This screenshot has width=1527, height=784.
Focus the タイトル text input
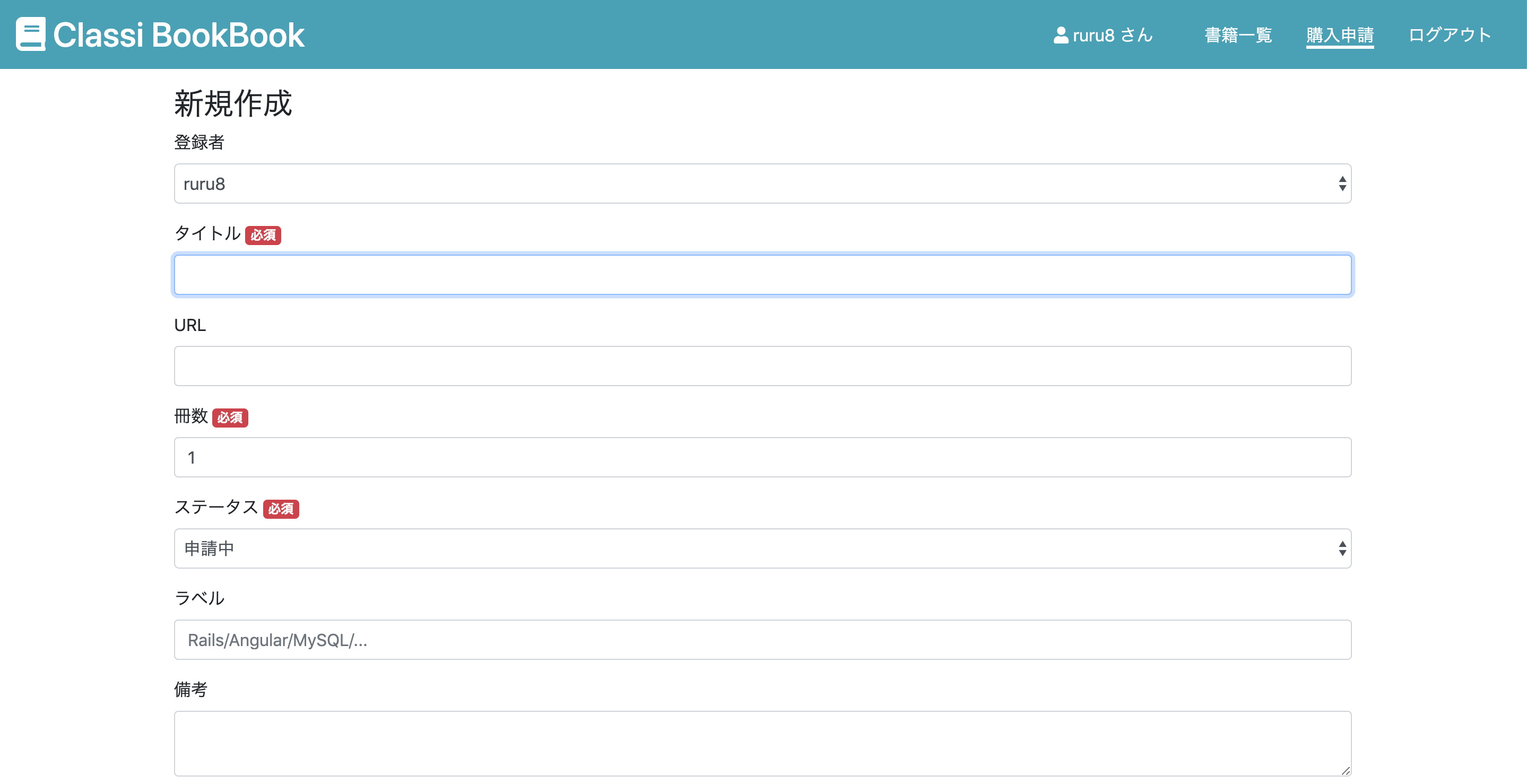coord(762,275)
